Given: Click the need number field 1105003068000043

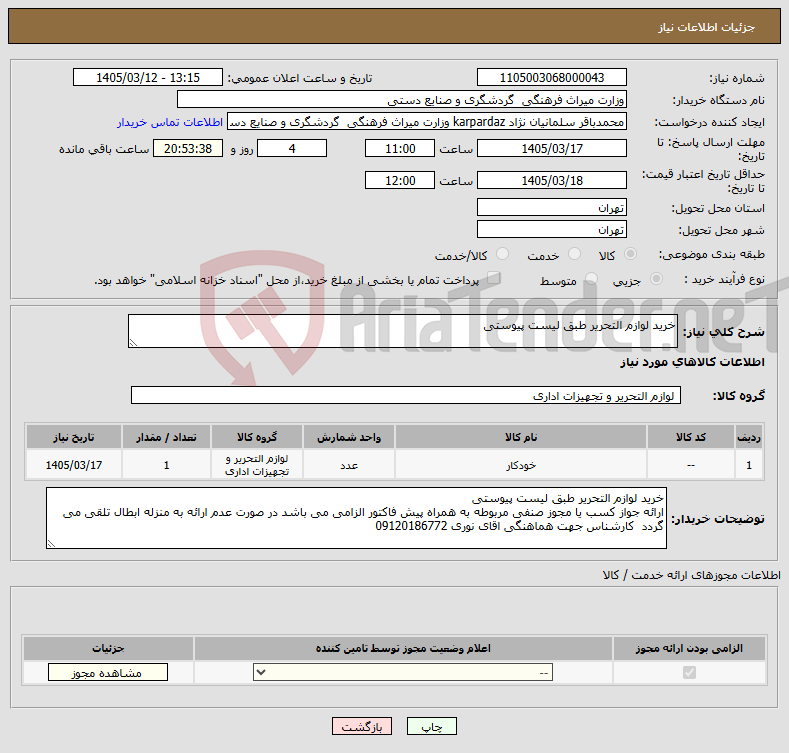Looking at the screenshot, I should pos(551,78).
